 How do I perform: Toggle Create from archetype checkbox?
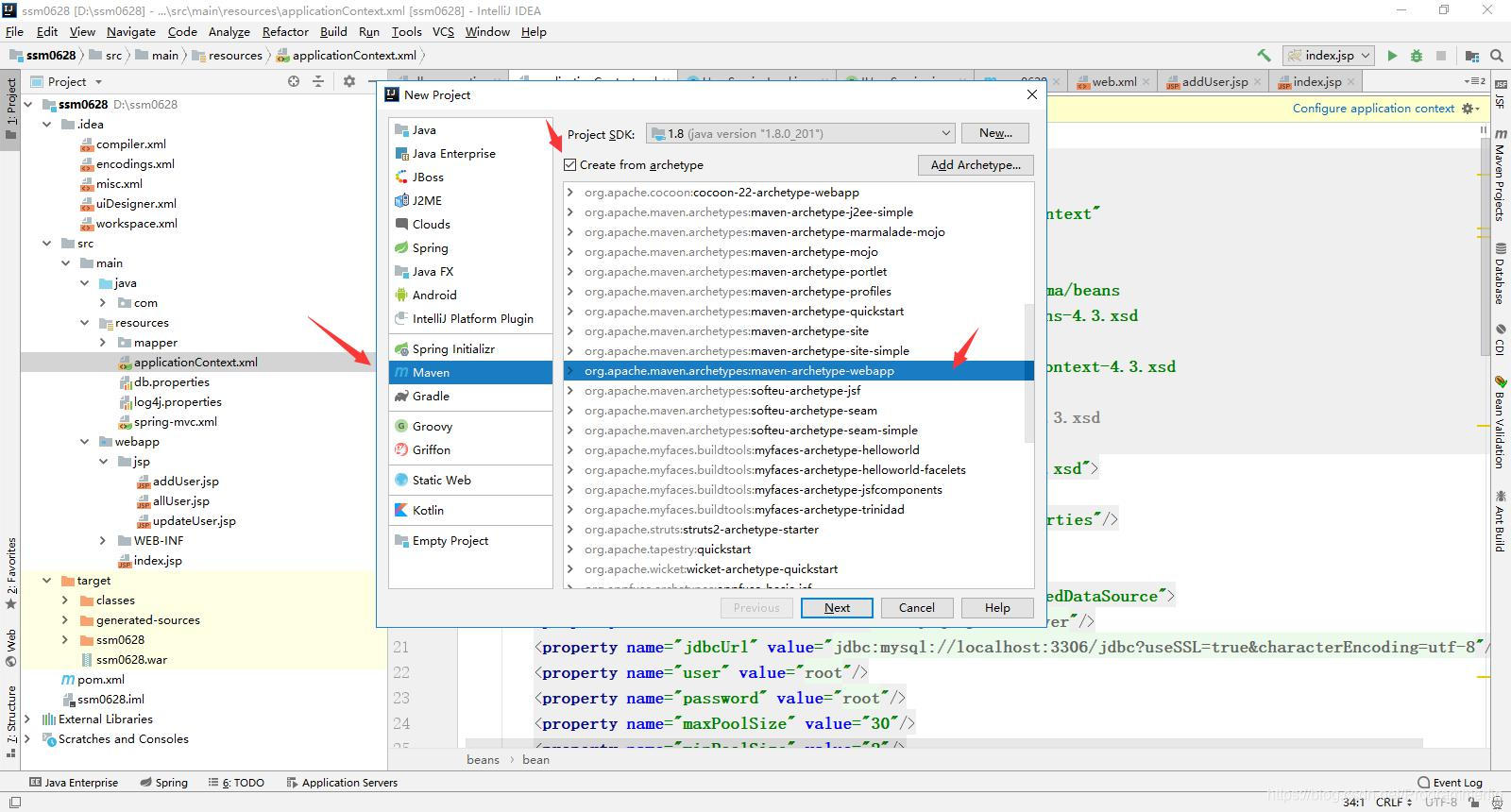[x=570, y=164]
